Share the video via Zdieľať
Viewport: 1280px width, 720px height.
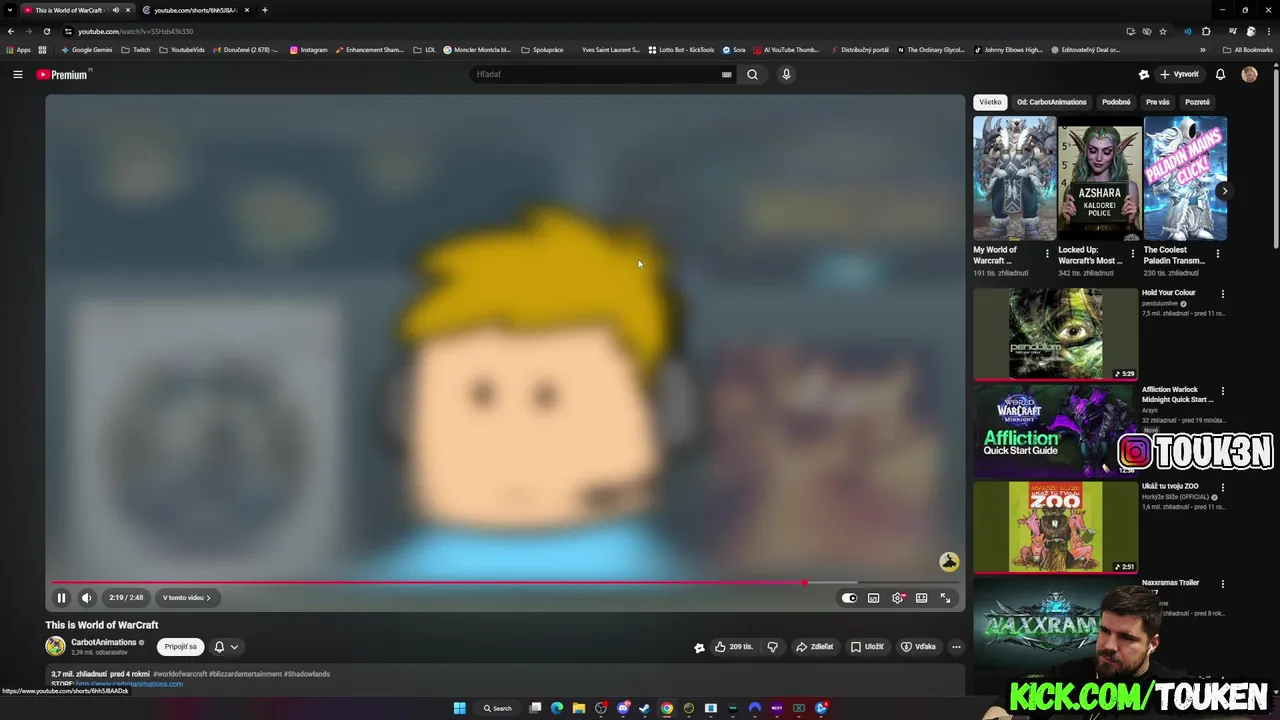[x=814, y=647]
